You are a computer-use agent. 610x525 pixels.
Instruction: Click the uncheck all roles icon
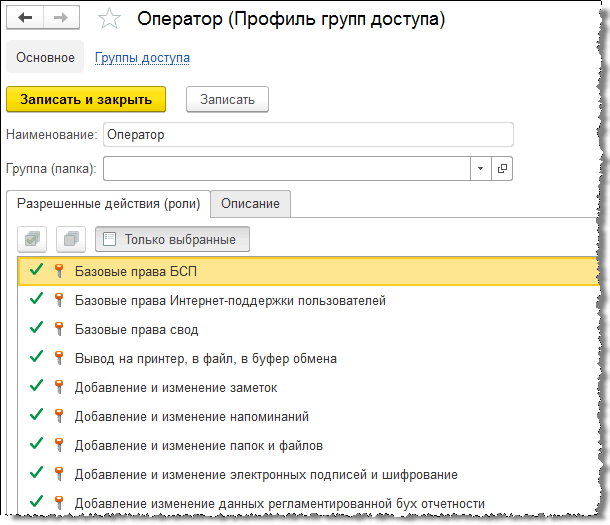click(71, 240)
